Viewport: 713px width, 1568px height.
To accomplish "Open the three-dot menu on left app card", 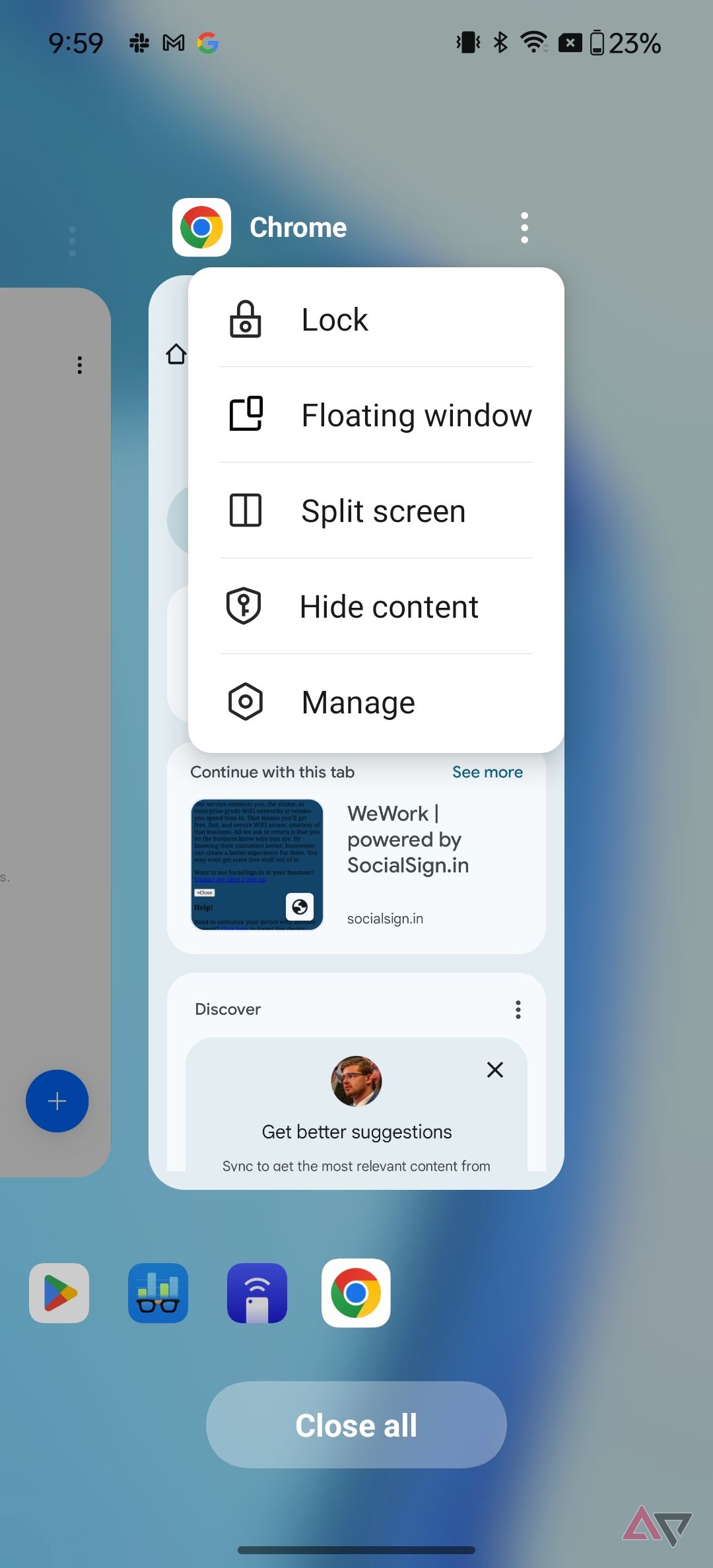I will pyautogui.click(x=80, y=365).
